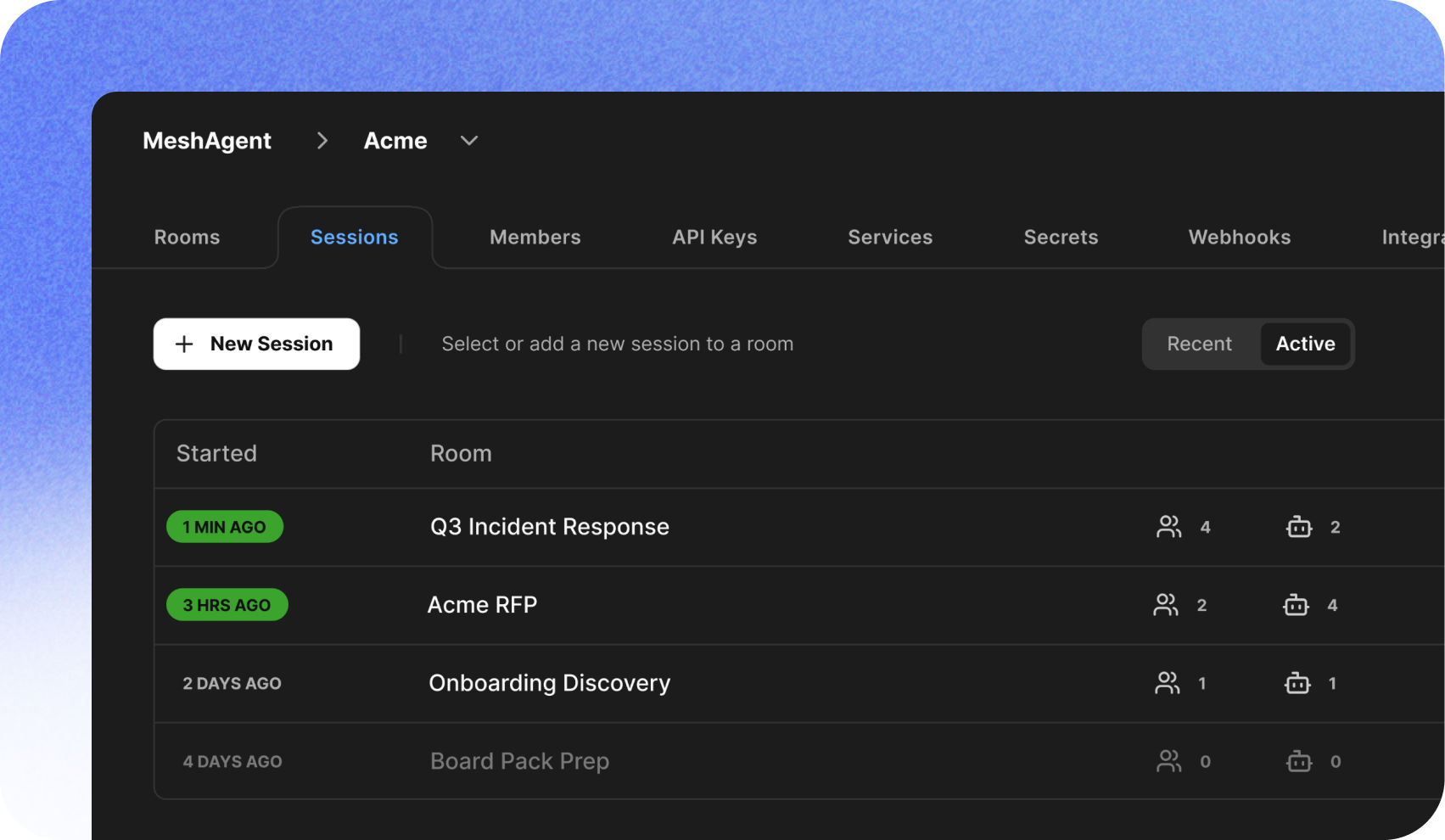Click the breadcrumb arrow after MeshAgent
The height and width of the screenshot is (840, 1445).
coord(322,141)
